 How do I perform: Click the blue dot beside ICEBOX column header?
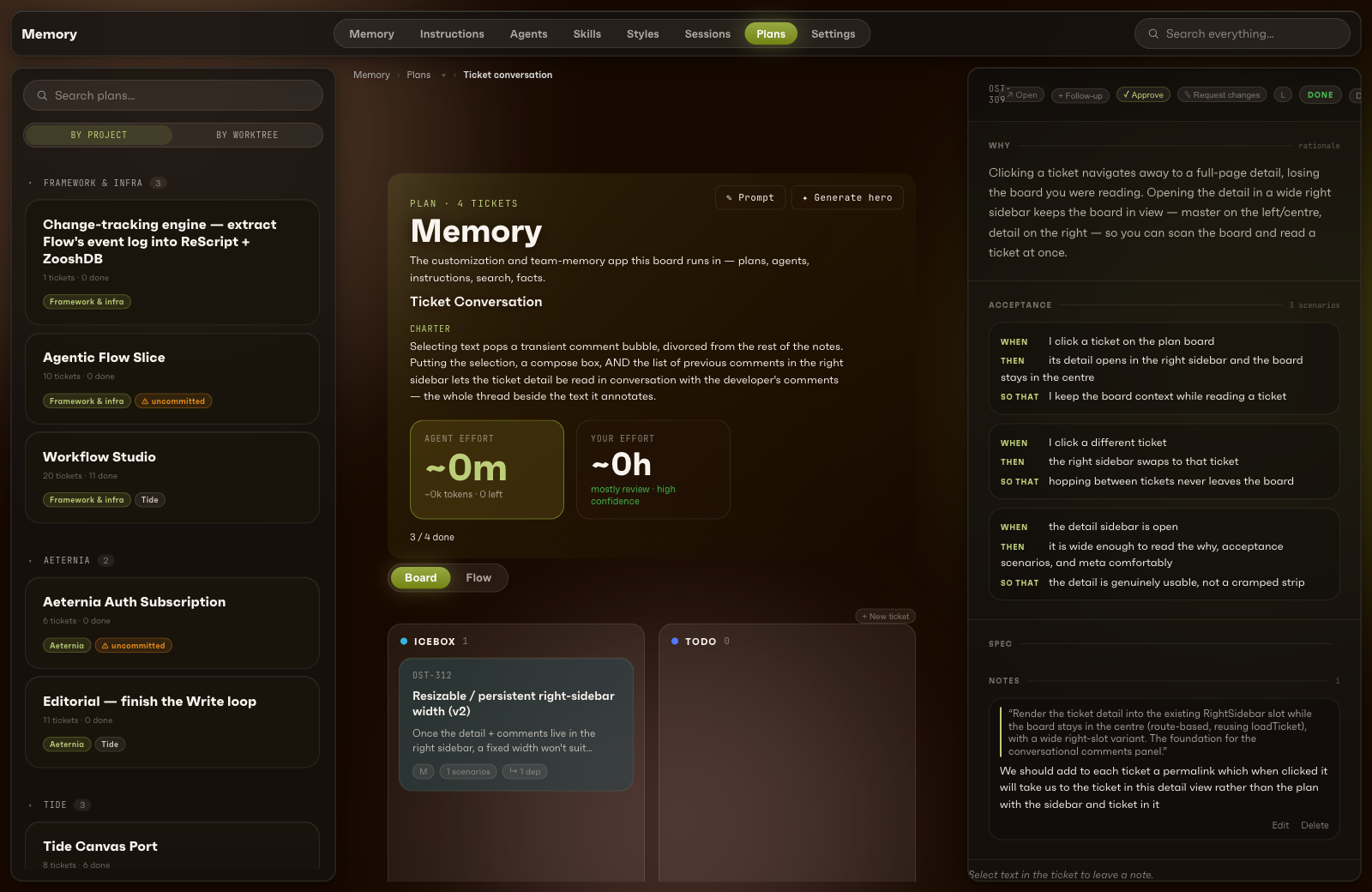404,642
